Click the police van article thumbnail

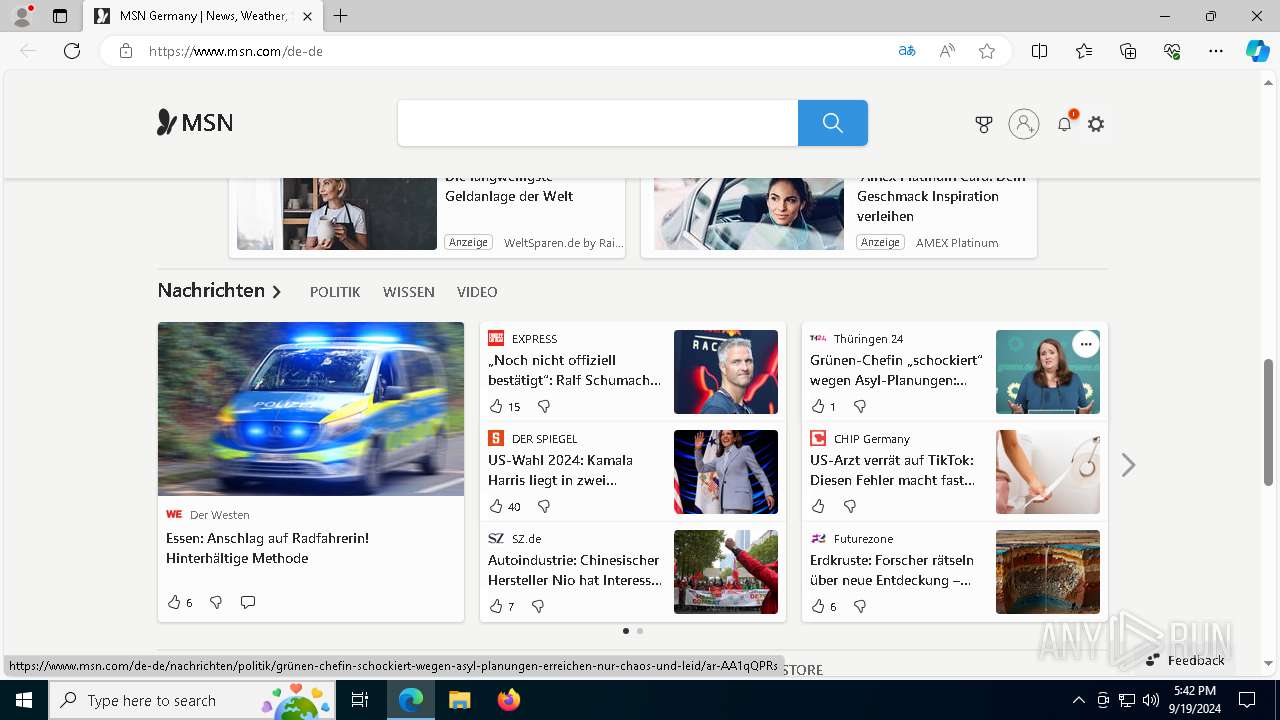click(x=311, y=409)
